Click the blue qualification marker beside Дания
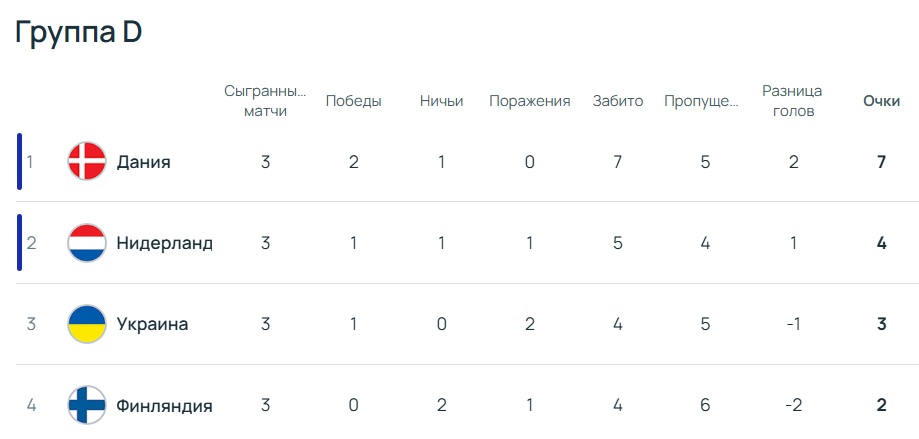 20,161
